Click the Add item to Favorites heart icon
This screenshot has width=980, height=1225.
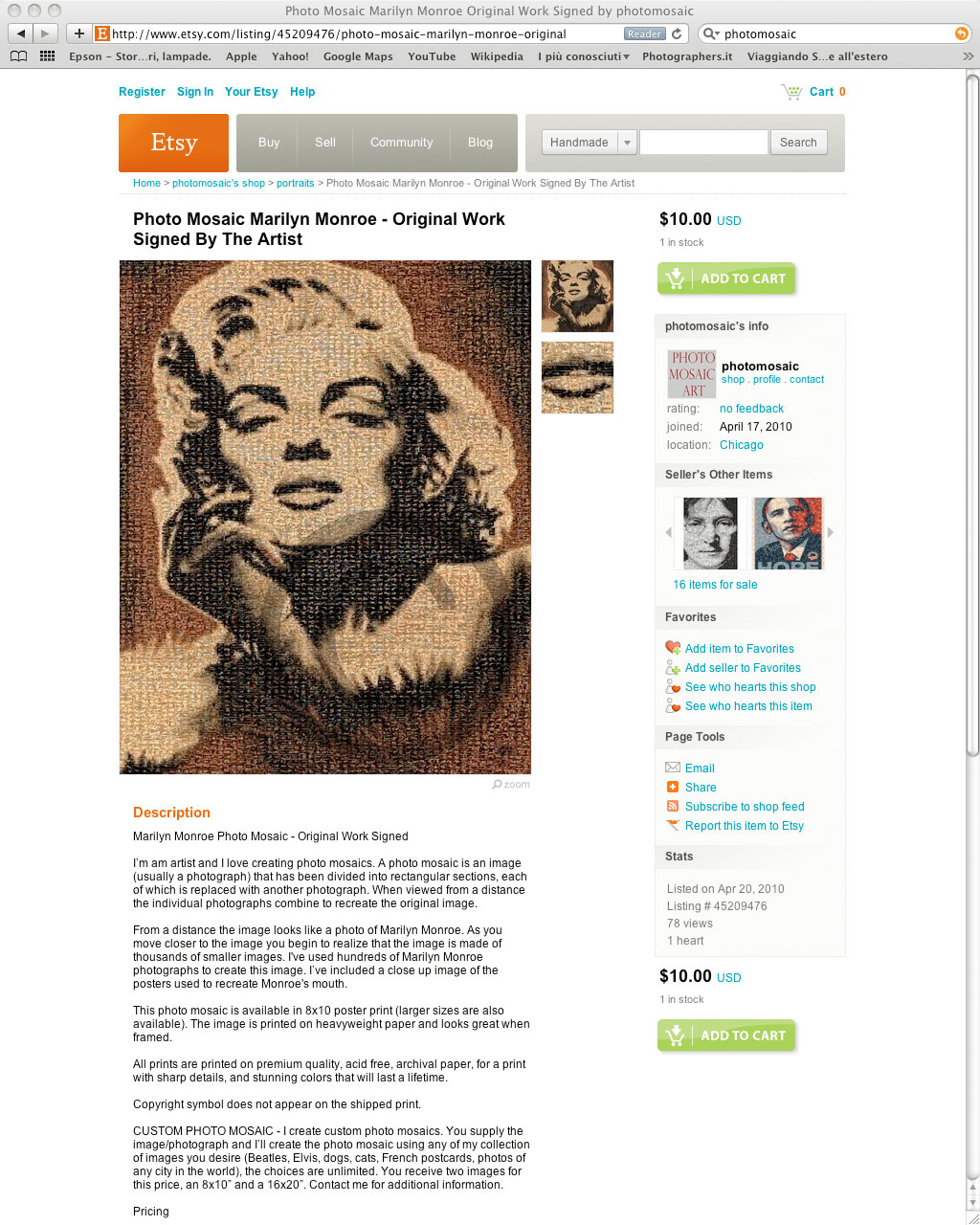[x=673, y=648]
